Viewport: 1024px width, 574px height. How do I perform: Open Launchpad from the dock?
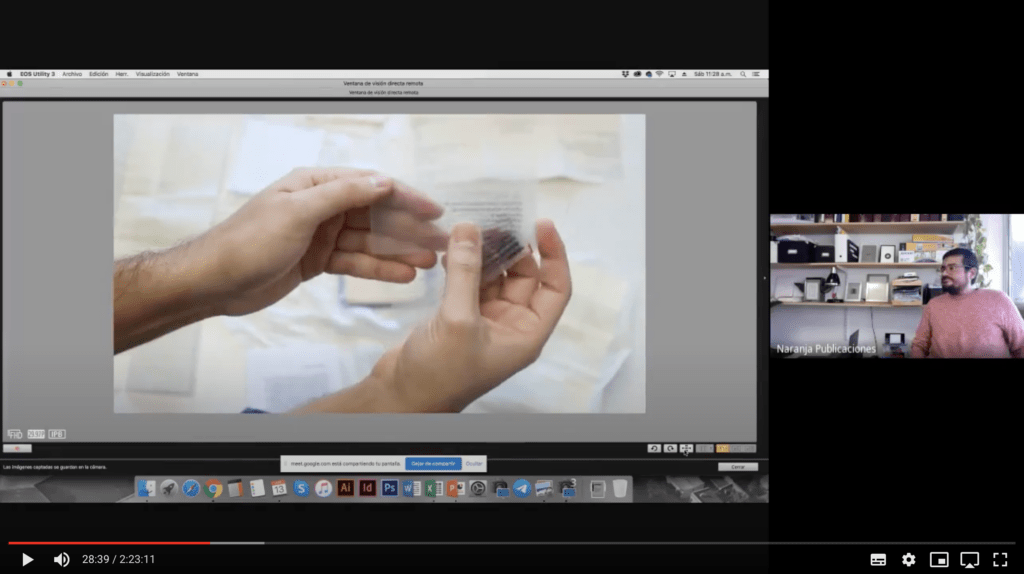168,488
